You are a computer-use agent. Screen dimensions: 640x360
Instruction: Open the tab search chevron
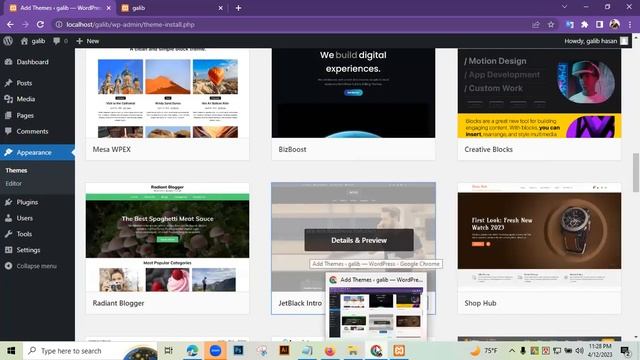click(x=564, y=7)
